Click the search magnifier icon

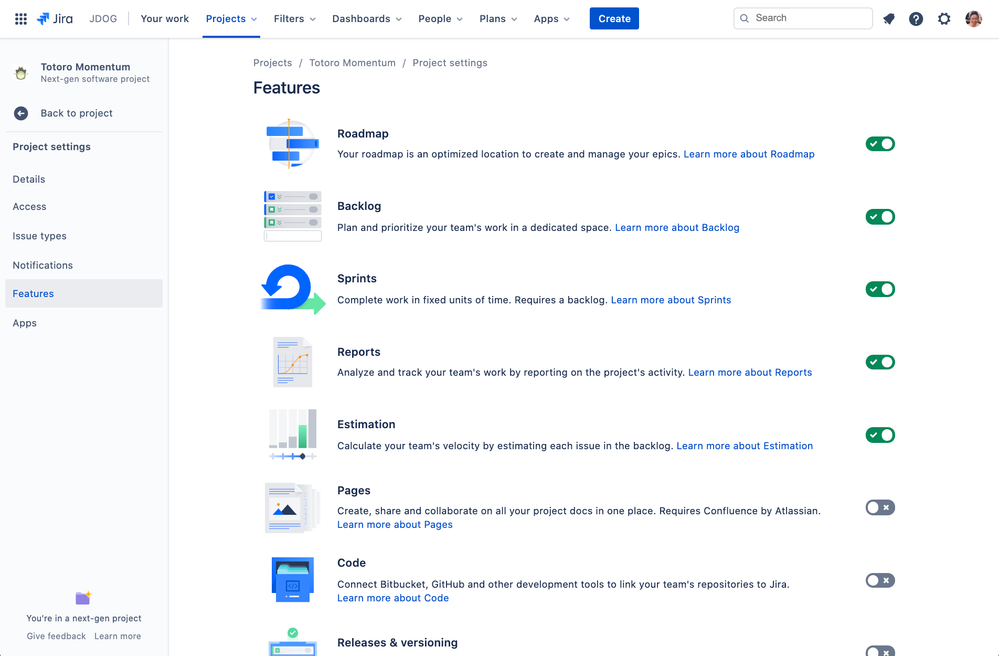pos(744,18)
